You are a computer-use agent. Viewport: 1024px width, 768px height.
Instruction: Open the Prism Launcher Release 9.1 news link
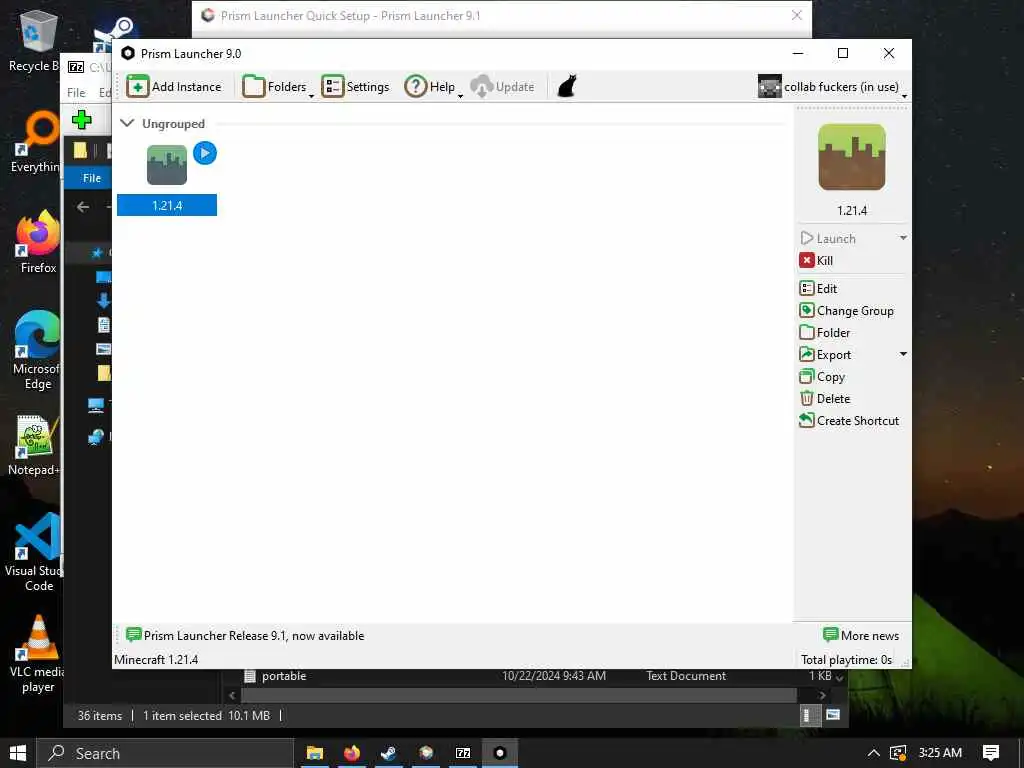(x=245, y=635)
